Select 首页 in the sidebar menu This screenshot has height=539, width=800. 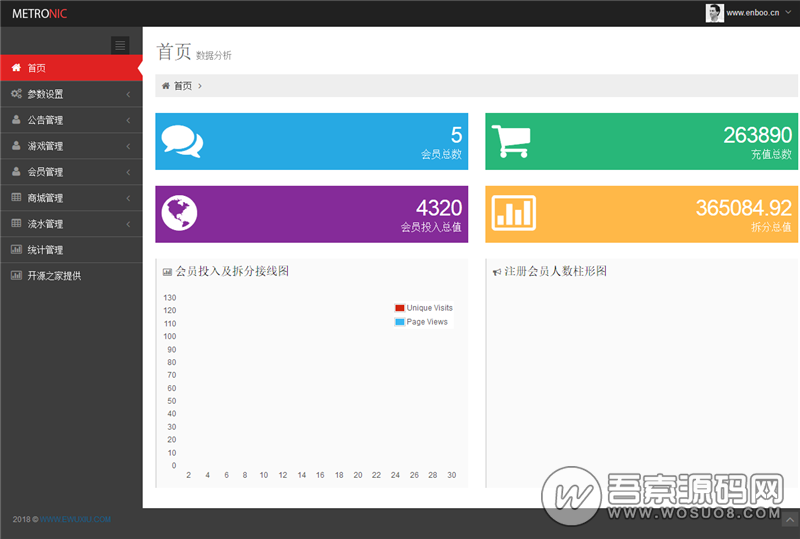tap(36, 68)
